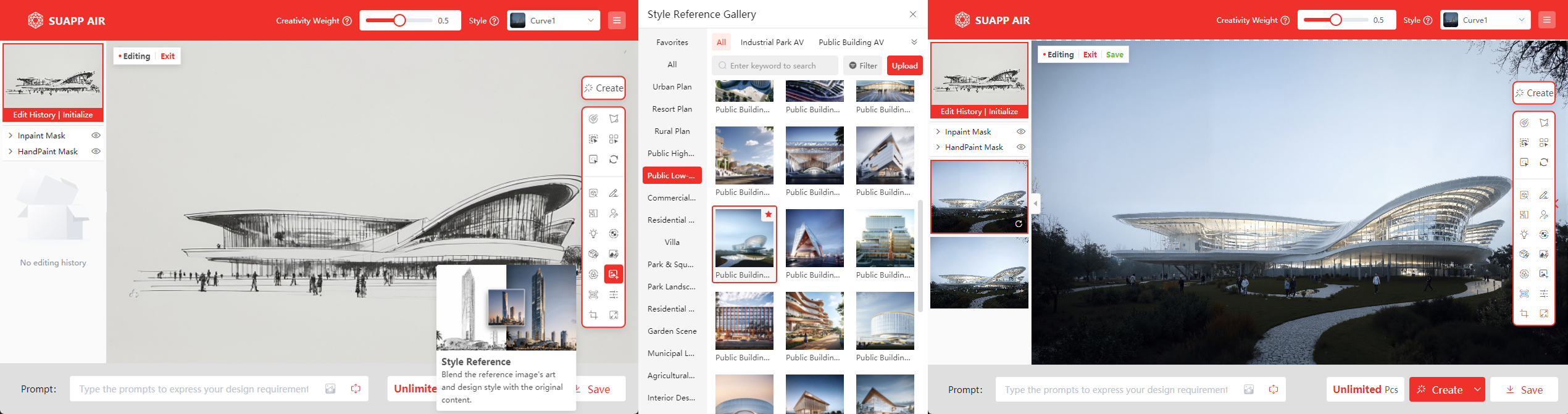
Task: Select the polygon selection tool in sketch editor
Action: [x=614, y=118]
